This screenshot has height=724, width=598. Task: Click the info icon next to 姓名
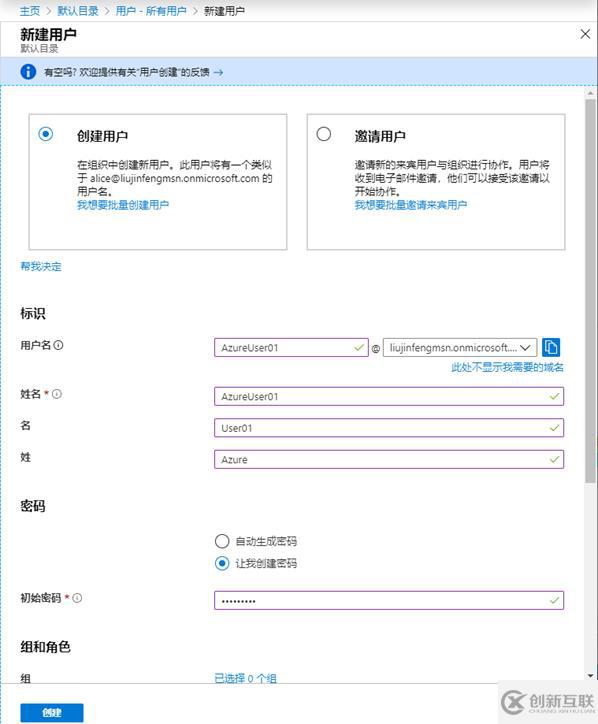(57, 394)
